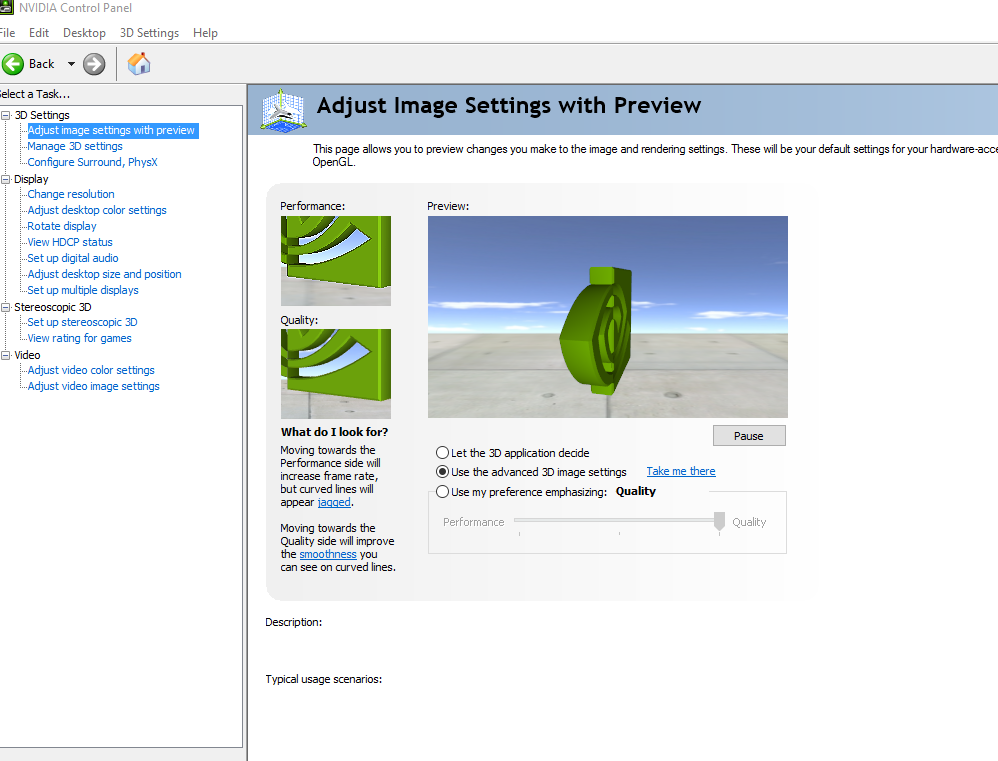This screenshot has height=761, width=998.
Task: Open the 3D Settings menu
Action: (x=150, y=32)
